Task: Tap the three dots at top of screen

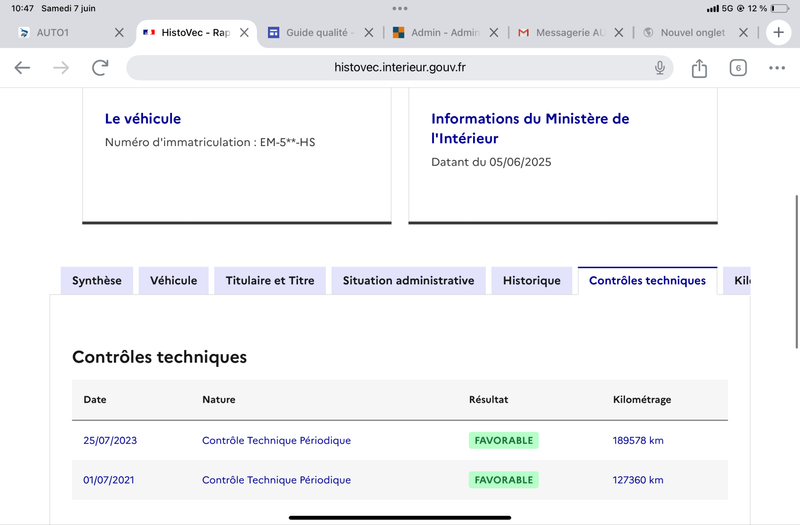Action: pyautogui.click(x=399, y=8)
